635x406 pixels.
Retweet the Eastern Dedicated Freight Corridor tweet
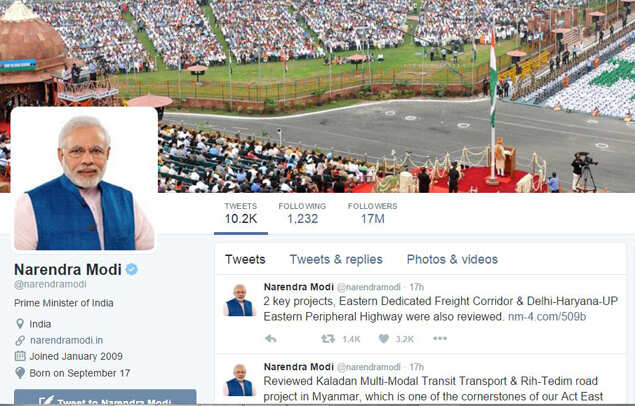328,339
